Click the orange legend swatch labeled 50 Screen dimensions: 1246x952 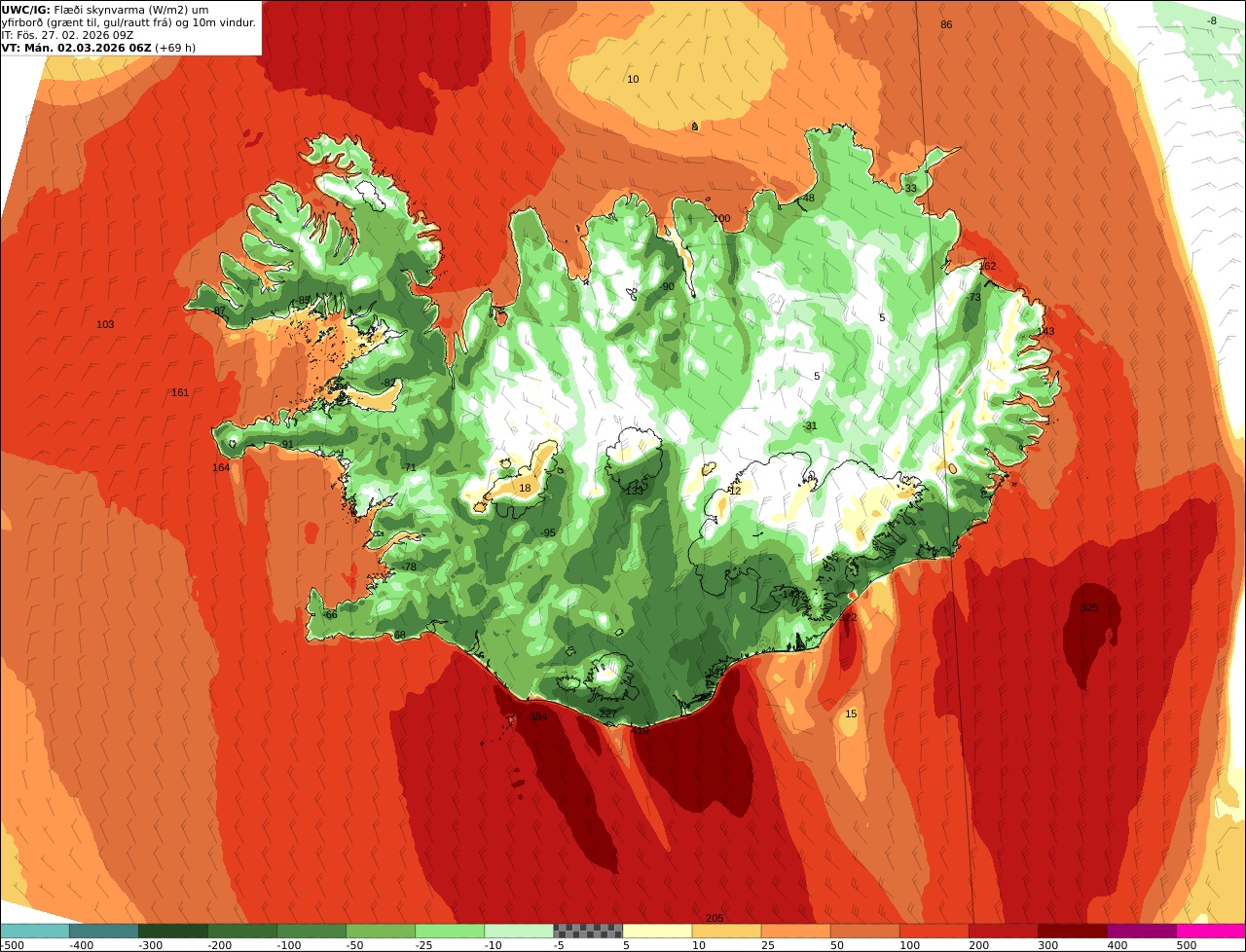[864, 931]
